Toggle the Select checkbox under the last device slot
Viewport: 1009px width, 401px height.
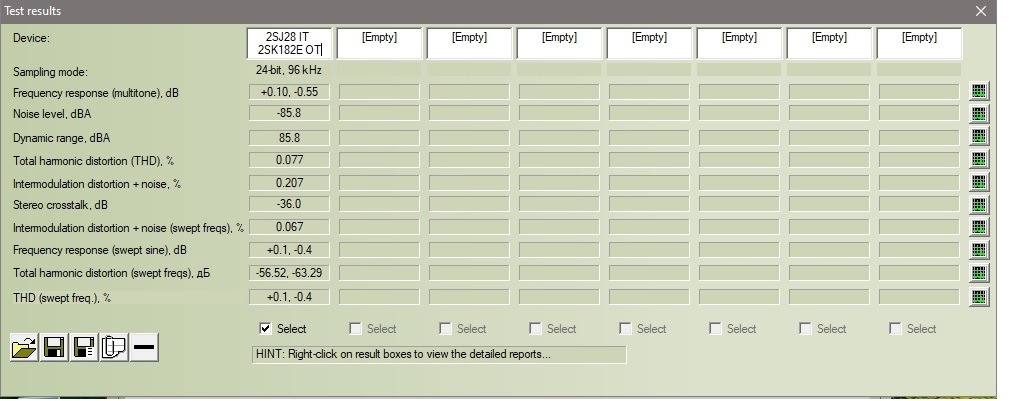click(895, 329)
